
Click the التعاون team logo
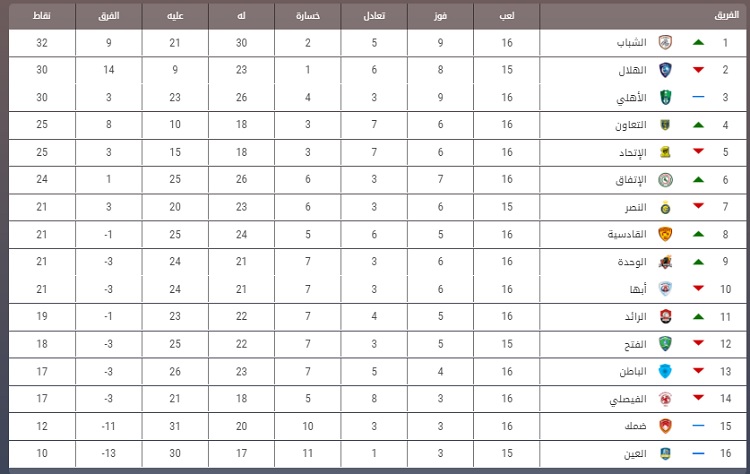pyautogui.click(x=665, y=125)
